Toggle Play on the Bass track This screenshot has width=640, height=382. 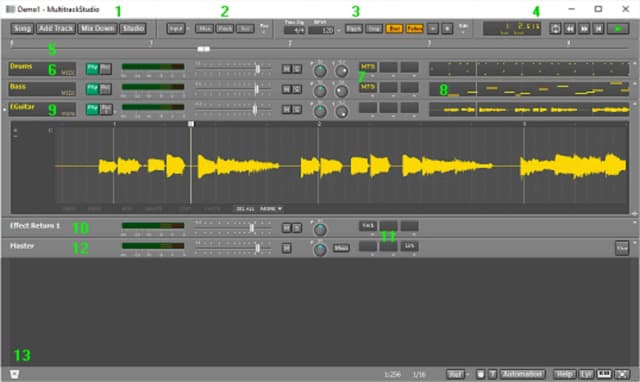tap(92, 89)
